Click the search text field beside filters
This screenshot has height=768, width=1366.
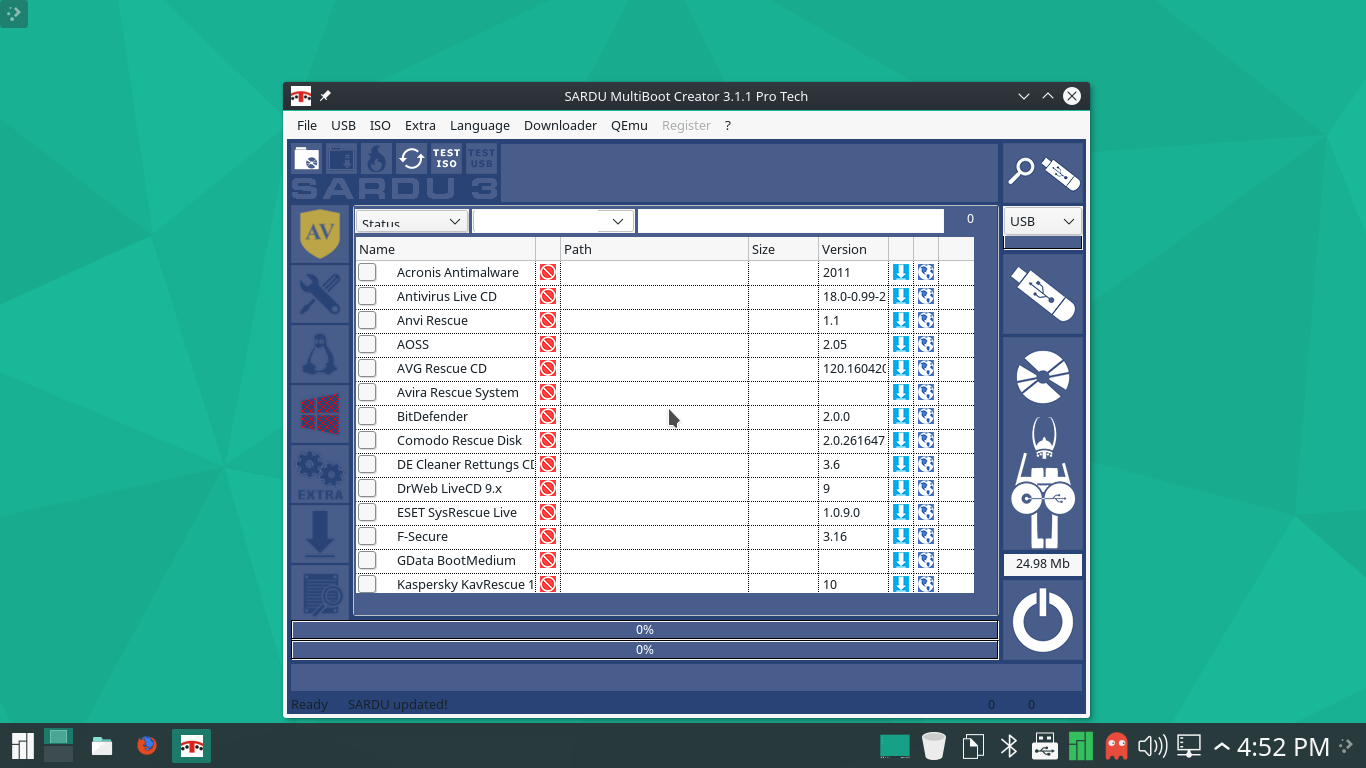(790, 221)
